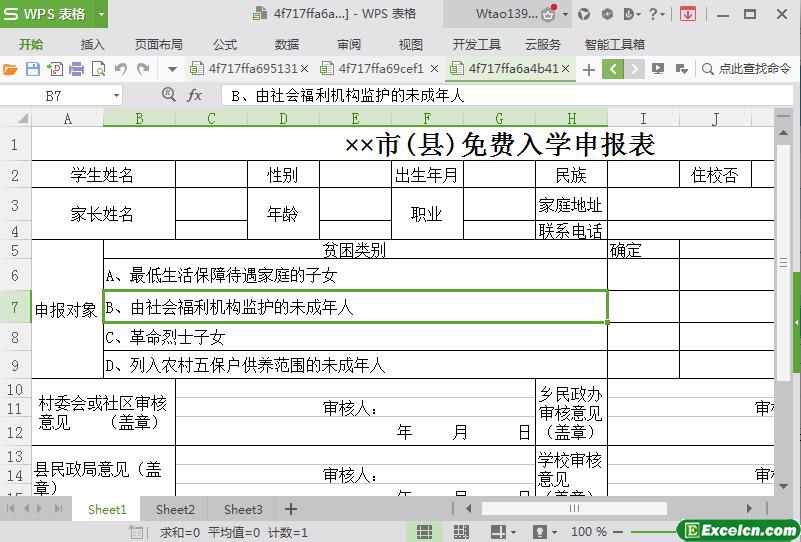Switch to Sheet2 tab
This screenshot has height=542, width=801.
(x=175, y=509)
